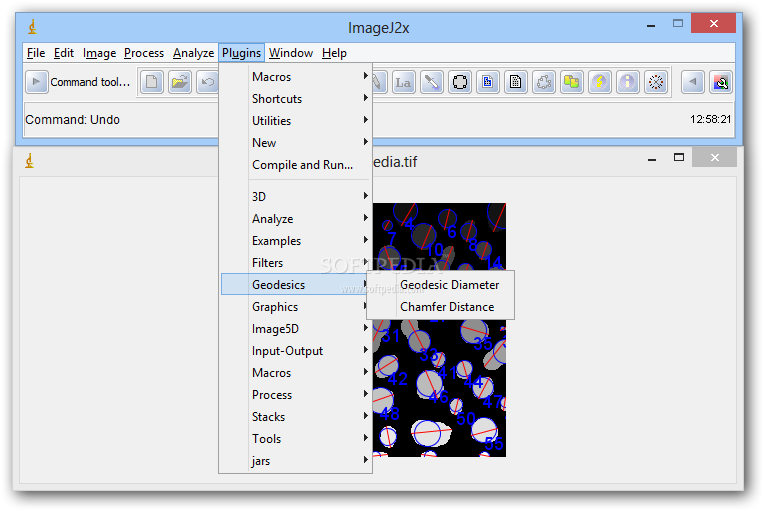Expand the Tools submenu
This screenshot has width=764, height=511.
point(296,439)
